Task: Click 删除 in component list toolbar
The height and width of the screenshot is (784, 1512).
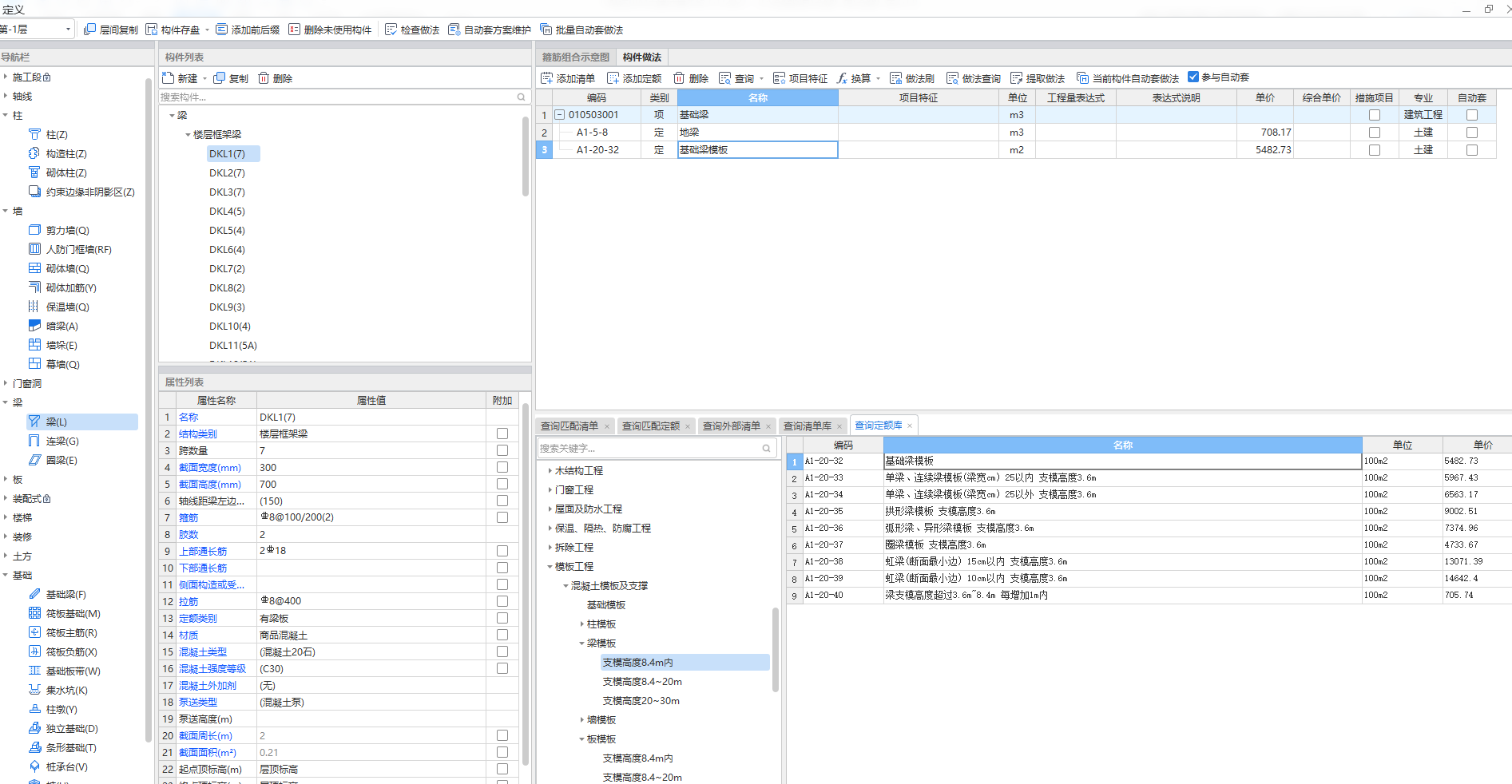Action: tap(276, 78)
